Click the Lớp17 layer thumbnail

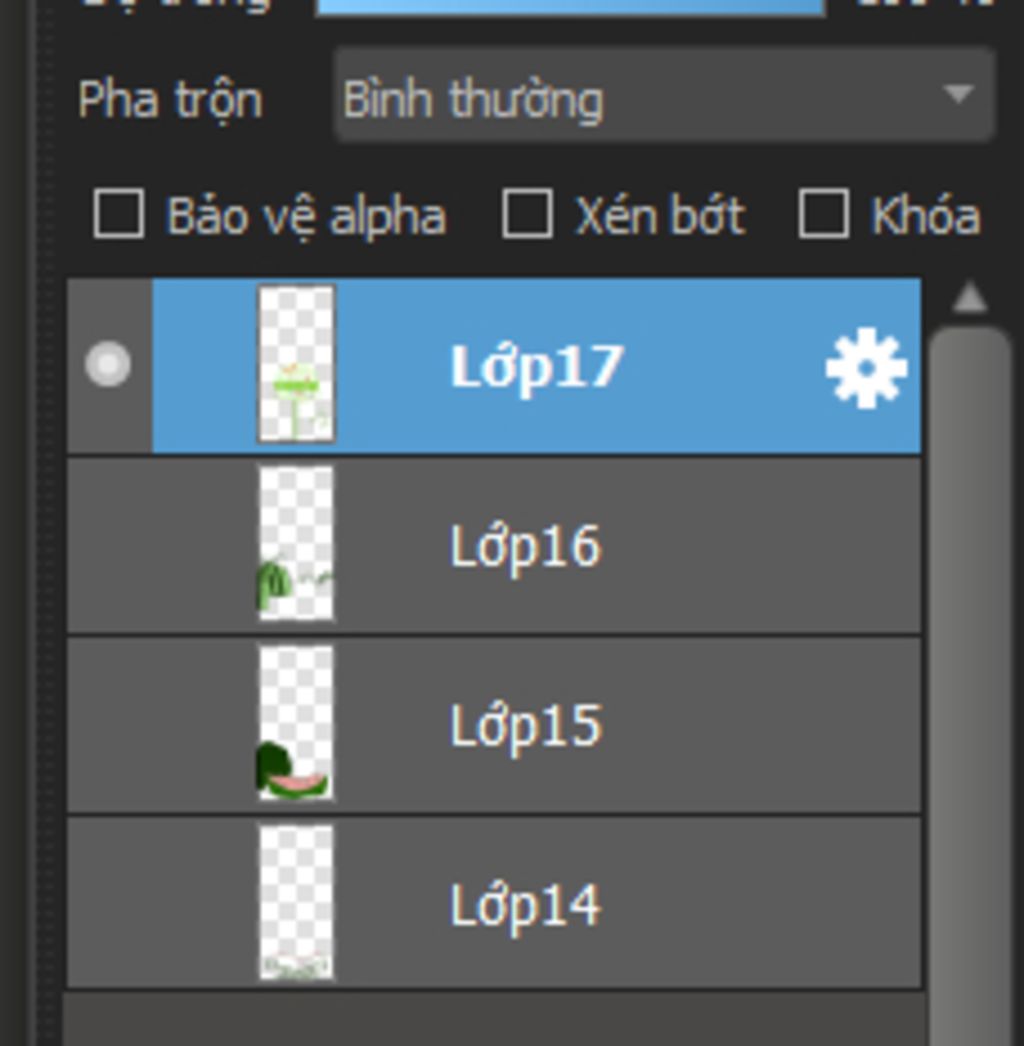(296, 364)
